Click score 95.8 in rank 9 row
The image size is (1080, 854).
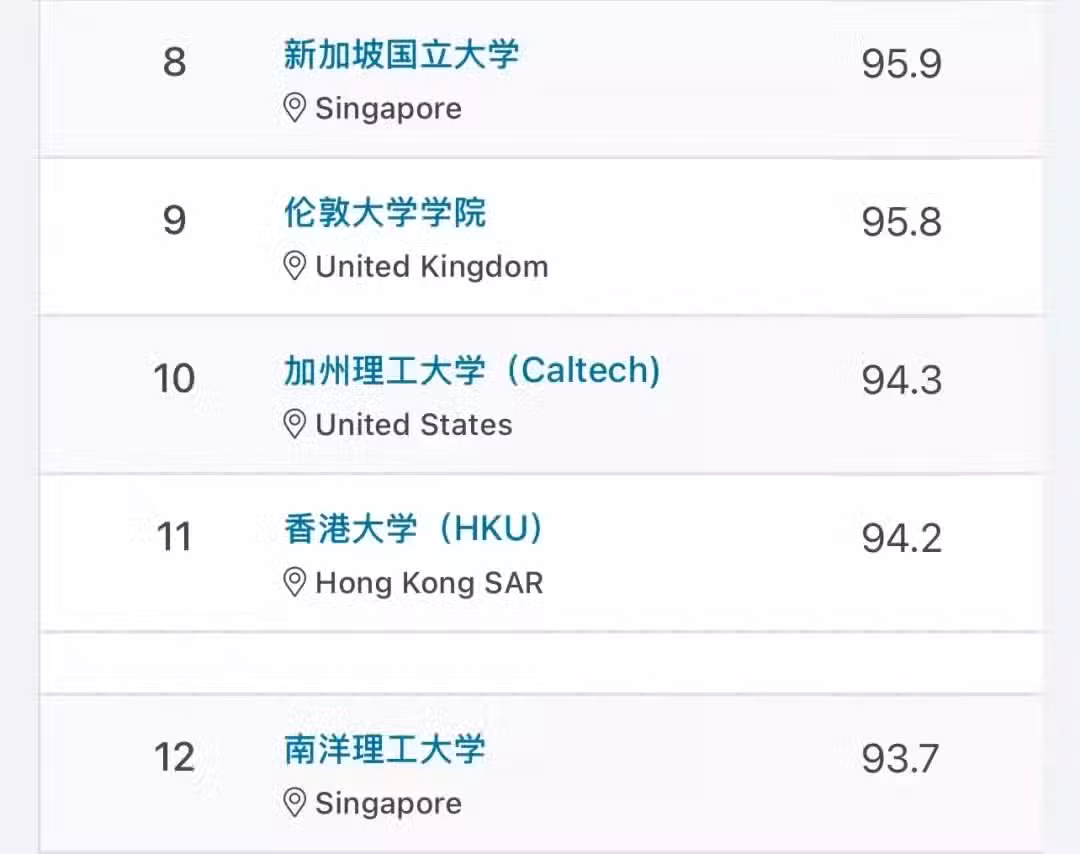902,222
